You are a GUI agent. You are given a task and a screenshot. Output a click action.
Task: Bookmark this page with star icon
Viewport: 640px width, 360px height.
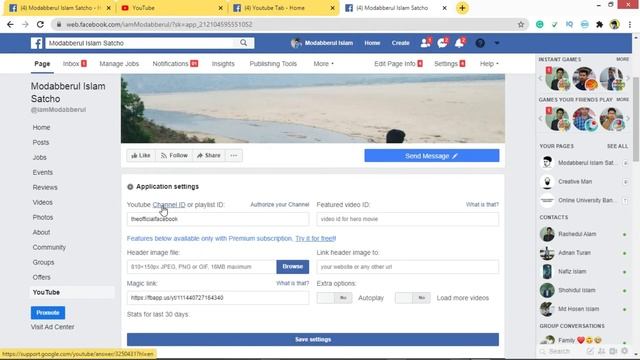tap(521, 24)
